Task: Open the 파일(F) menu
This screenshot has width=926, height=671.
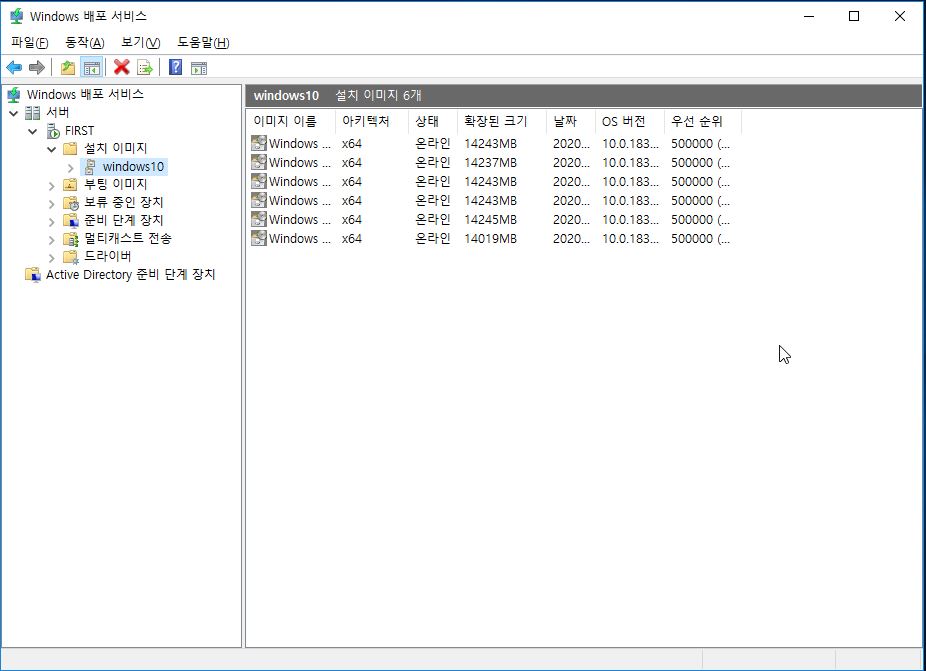Action: tap(30, 43)
